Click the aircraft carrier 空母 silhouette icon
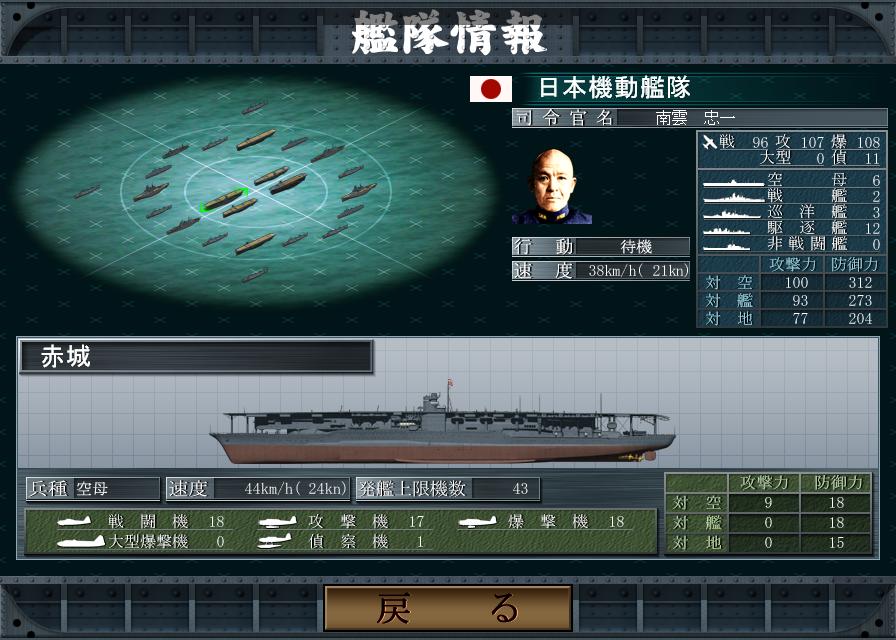This screenshot has height=640, width=896. click(733, 182)
